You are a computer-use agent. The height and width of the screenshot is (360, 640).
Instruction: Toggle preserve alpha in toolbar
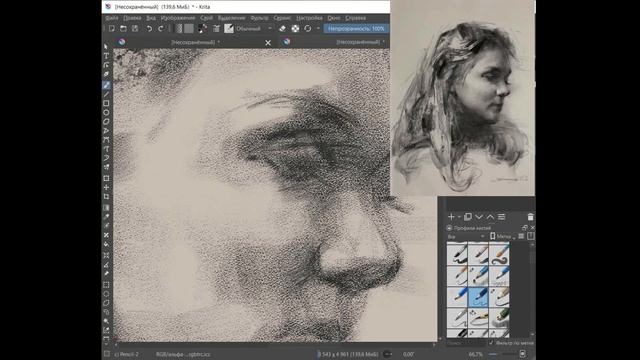click(295, 29)
